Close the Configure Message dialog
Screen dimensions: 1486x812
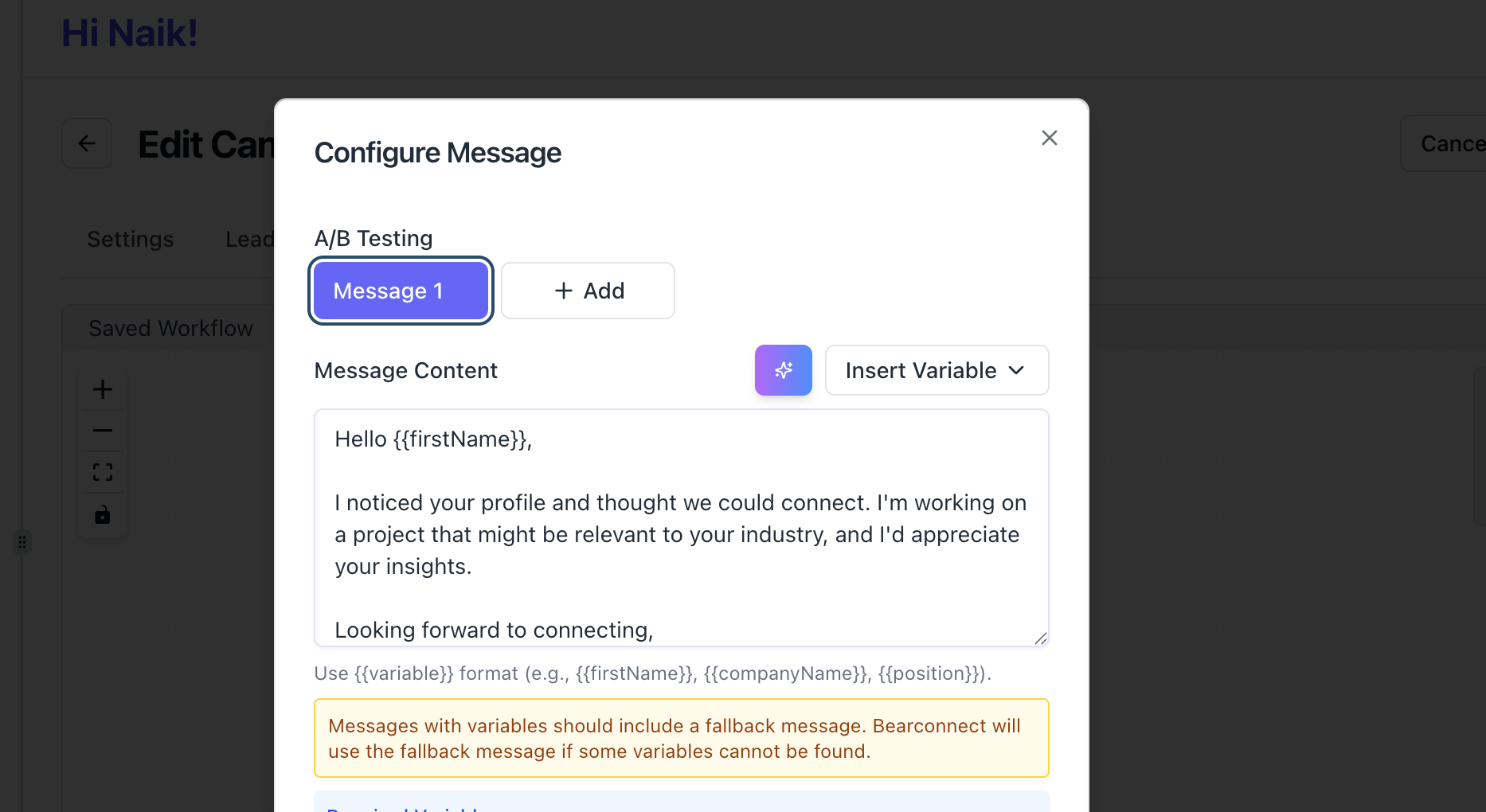pos(1049,138)
